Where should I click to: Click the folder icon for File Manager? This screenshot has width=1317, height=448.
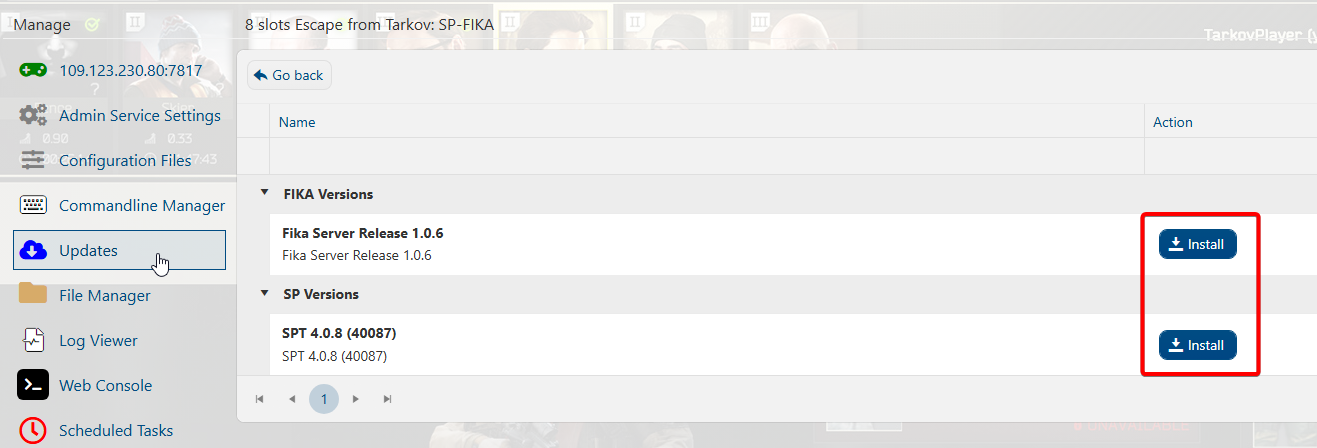pos(33,294)
